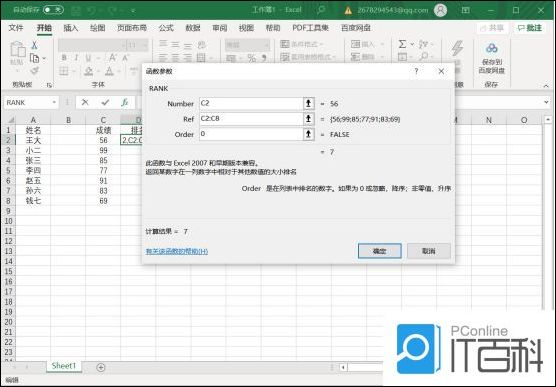Open the Name Box dropdown arrow
This screenshot has height=387, width=556.
54,103
